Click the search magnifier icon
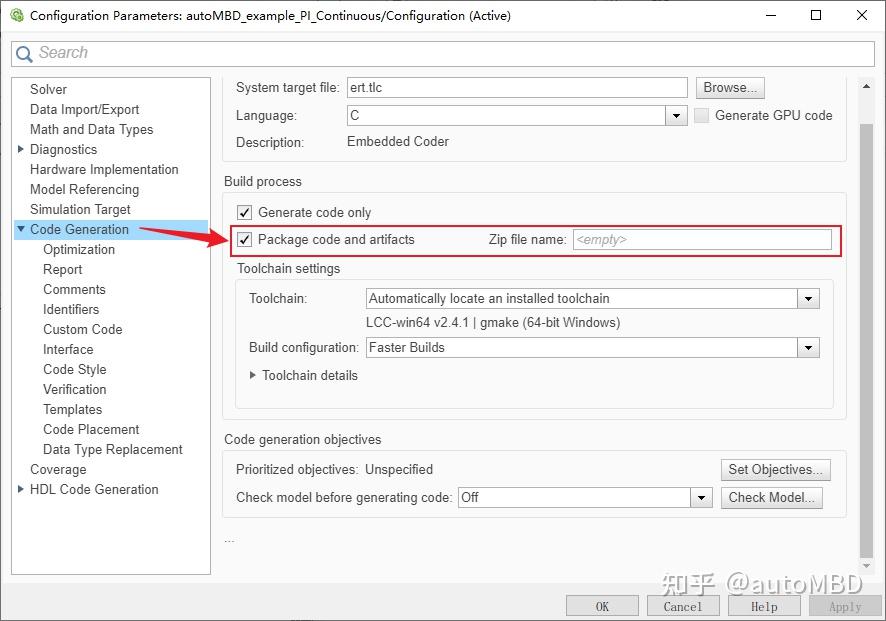Viewport: 886px width, 621px height. coord(24,54)
